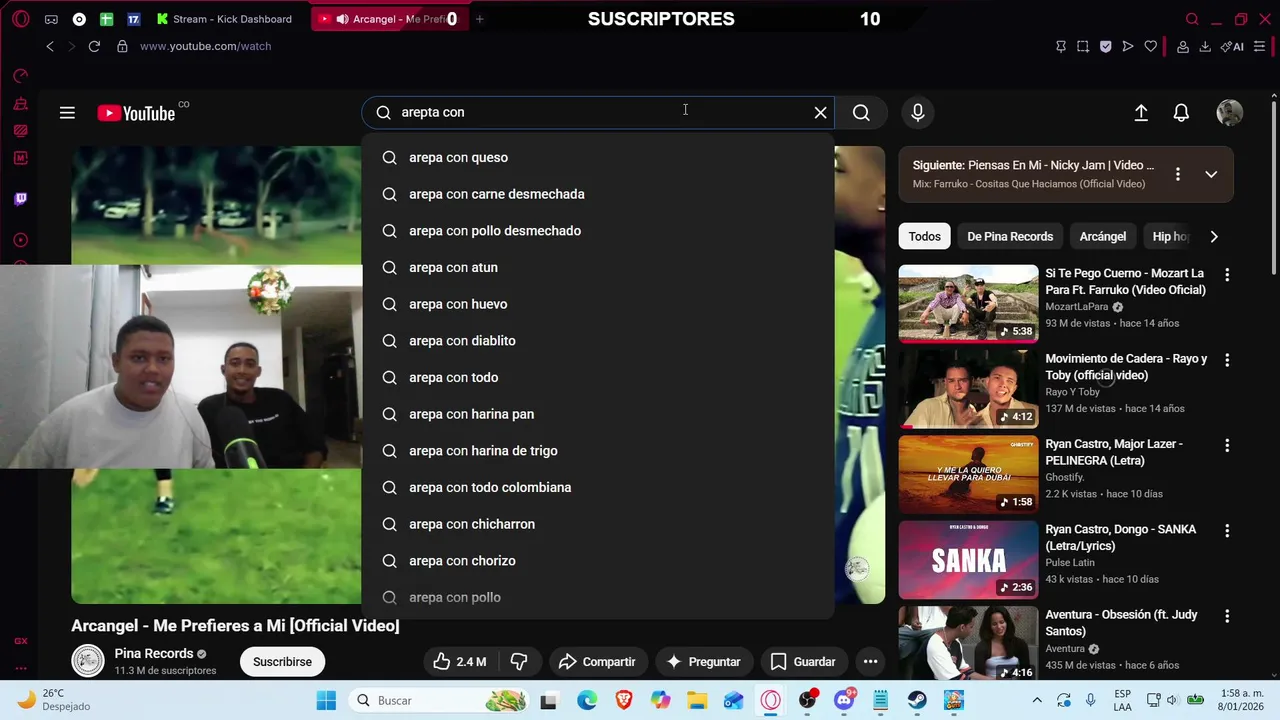This screenshot has width=1280, height=720.
Task: Choose suggestion "arepa con carne desmechada"
Action: [598, 194]
